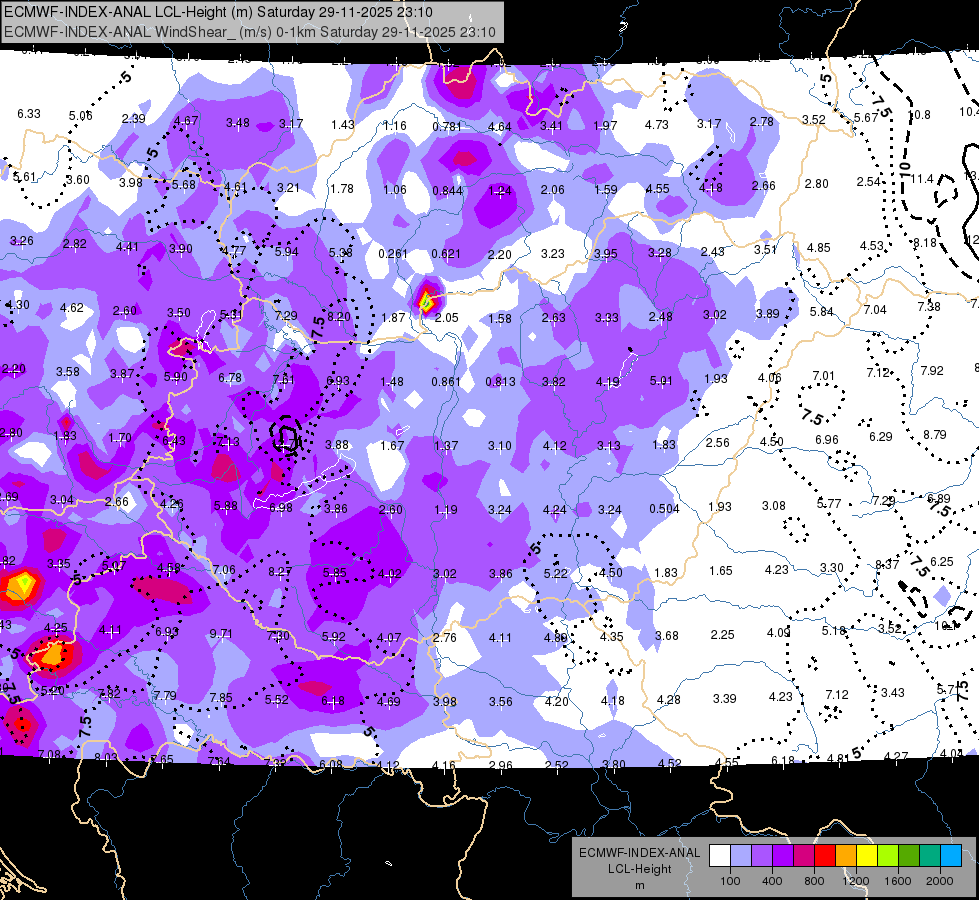Image resolution: width=979 pixels, height=900 pixels.
Task: Click wind shear value '6.29'
Action: [880, 436]
